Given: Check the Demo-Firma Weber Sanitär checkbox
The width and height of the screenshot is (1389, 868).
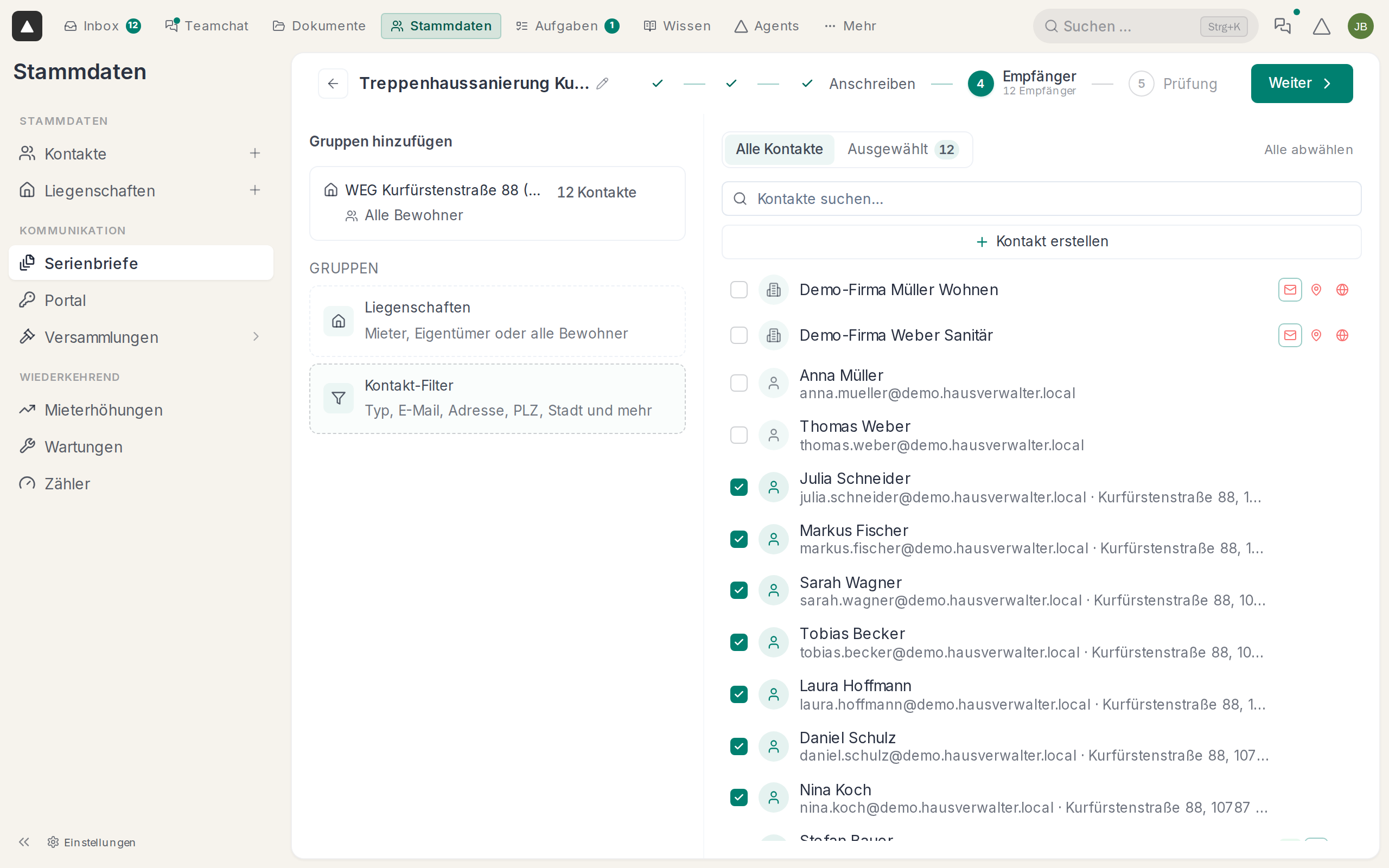Looking at the screenshot, I should [x=738, y=335].
